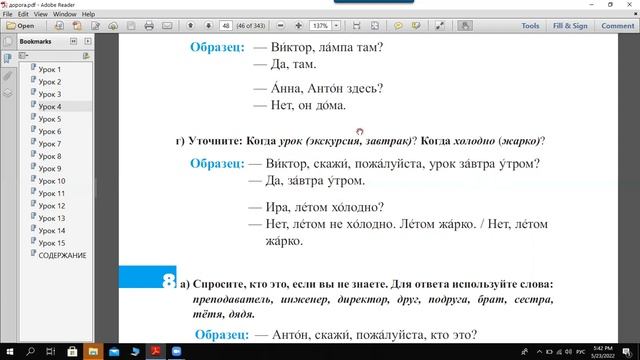Viewport: 640px width, 360px height.
Task: Go to previous page with up arrow
Action: pos(190,26)
